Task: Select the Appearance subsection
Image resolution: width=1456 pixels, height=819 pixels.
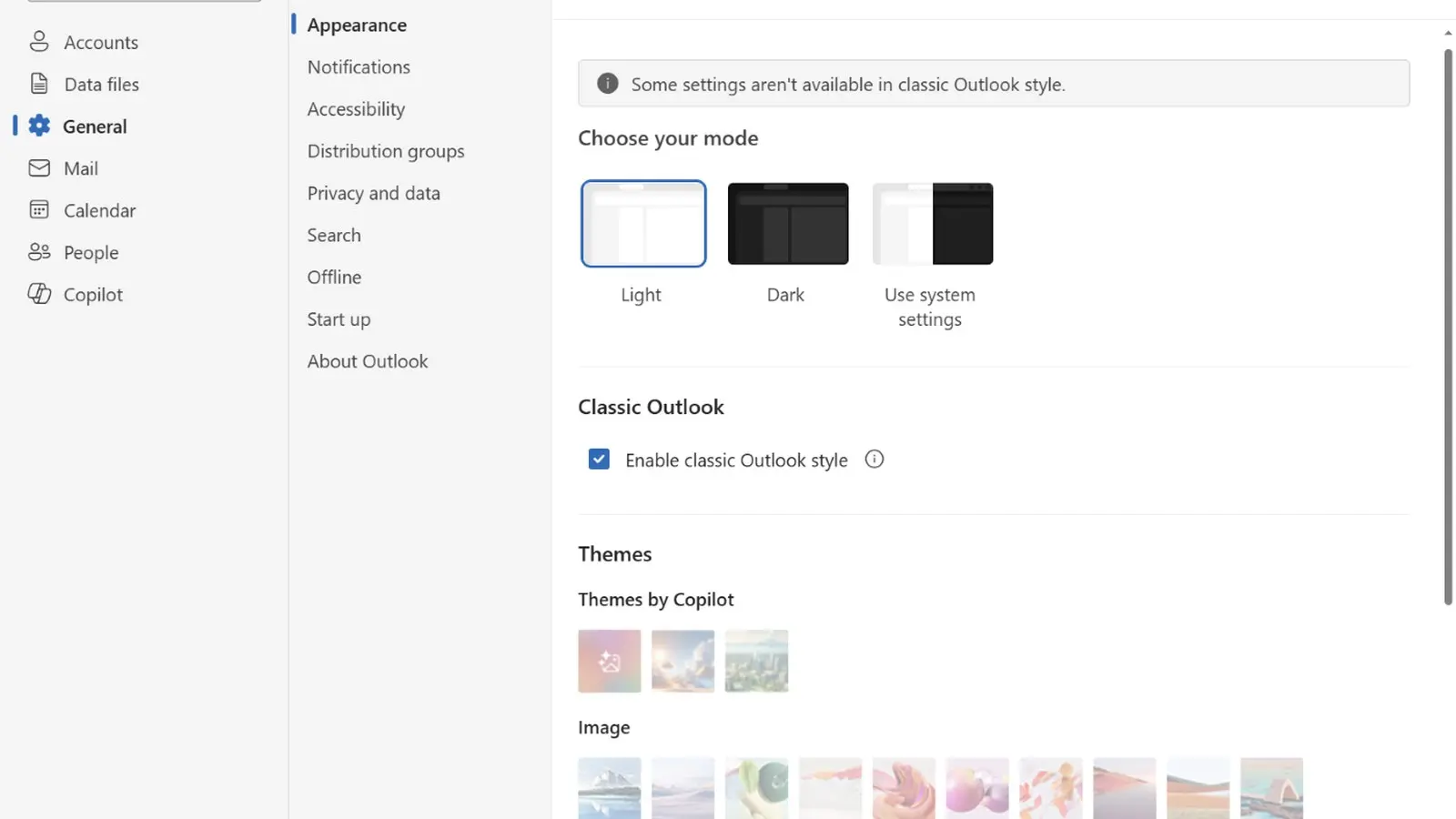Action: [x=357, y=25]
